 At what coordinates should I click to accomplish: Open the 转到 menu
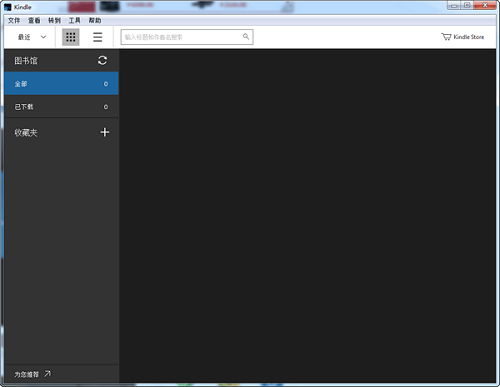pyautogui.click(x=54, y=21)
